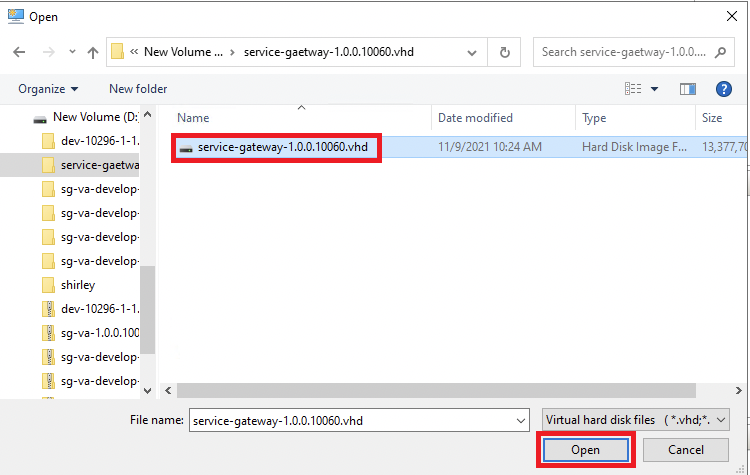Screen dimensions: 750x475
Task: Open the Organize menu
Action: tap(48, 89)
